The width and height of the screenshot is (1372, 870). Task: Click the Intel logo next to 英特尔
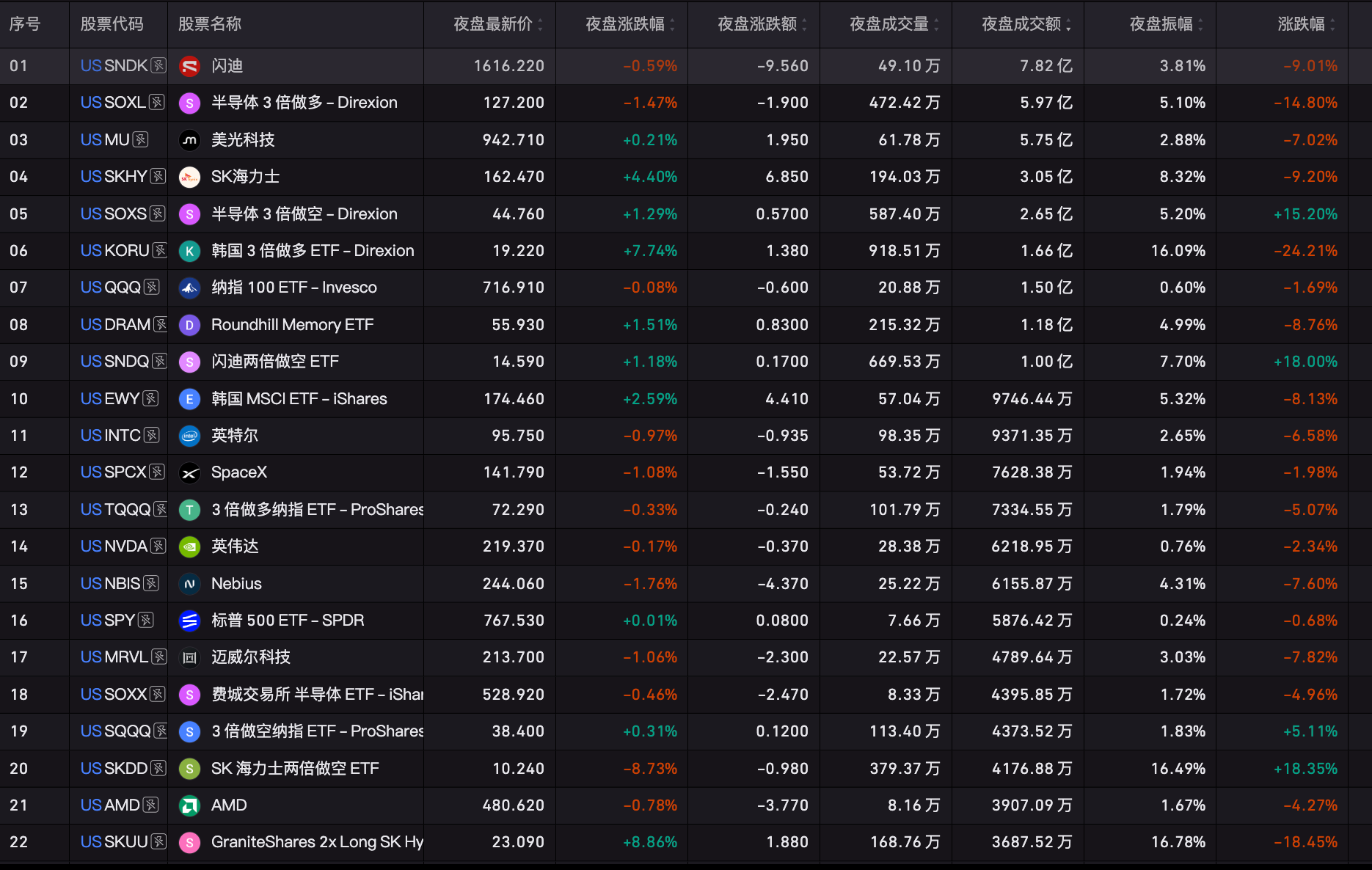pyautogui.click(x=190, y=436)
